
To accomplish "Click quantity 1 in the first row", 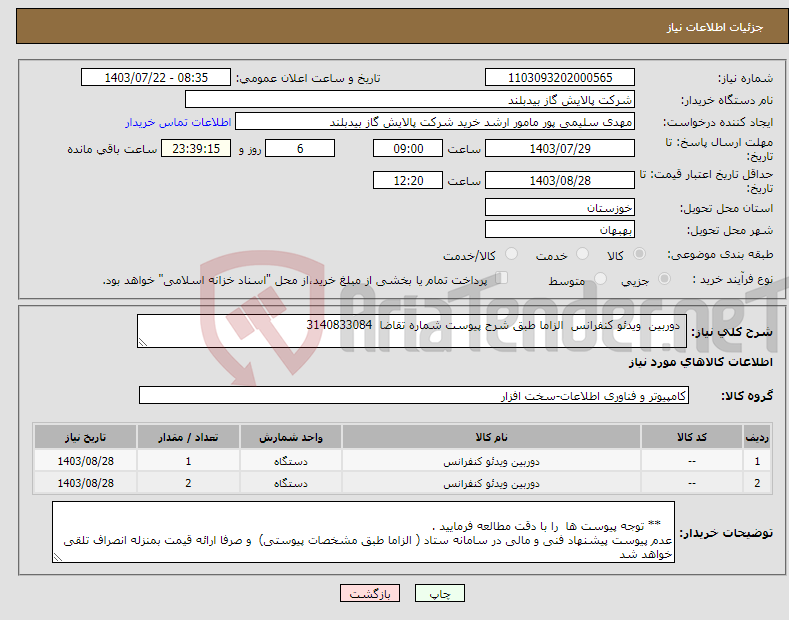I will tap(188, 461).
